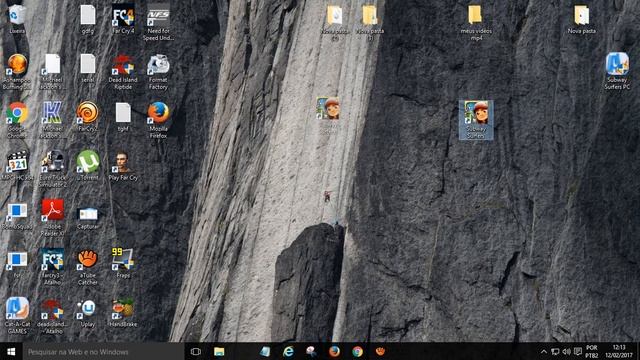Launch FarCry2 desktop shortcut
Screen dimensions: 640x360
(x=88, y=117)
